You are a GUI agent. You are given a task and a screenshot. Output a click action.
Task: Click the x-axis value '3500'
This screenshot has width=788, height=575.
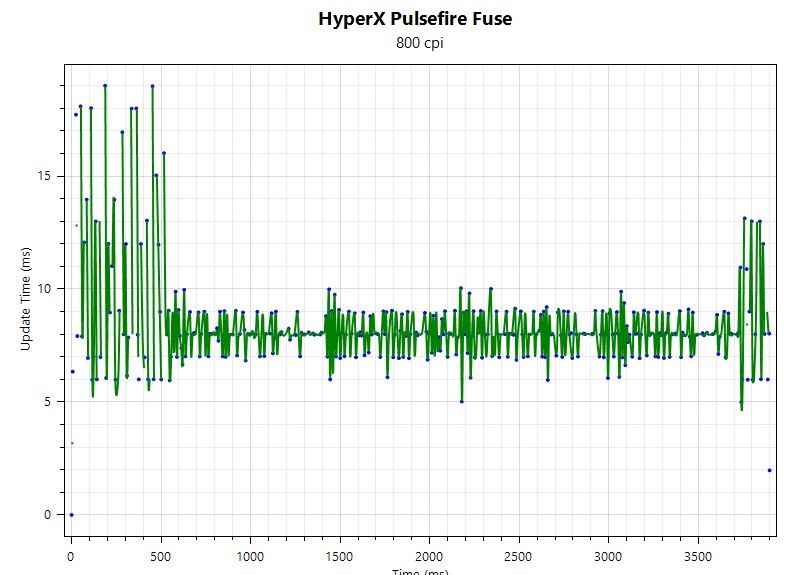[698, 557]
